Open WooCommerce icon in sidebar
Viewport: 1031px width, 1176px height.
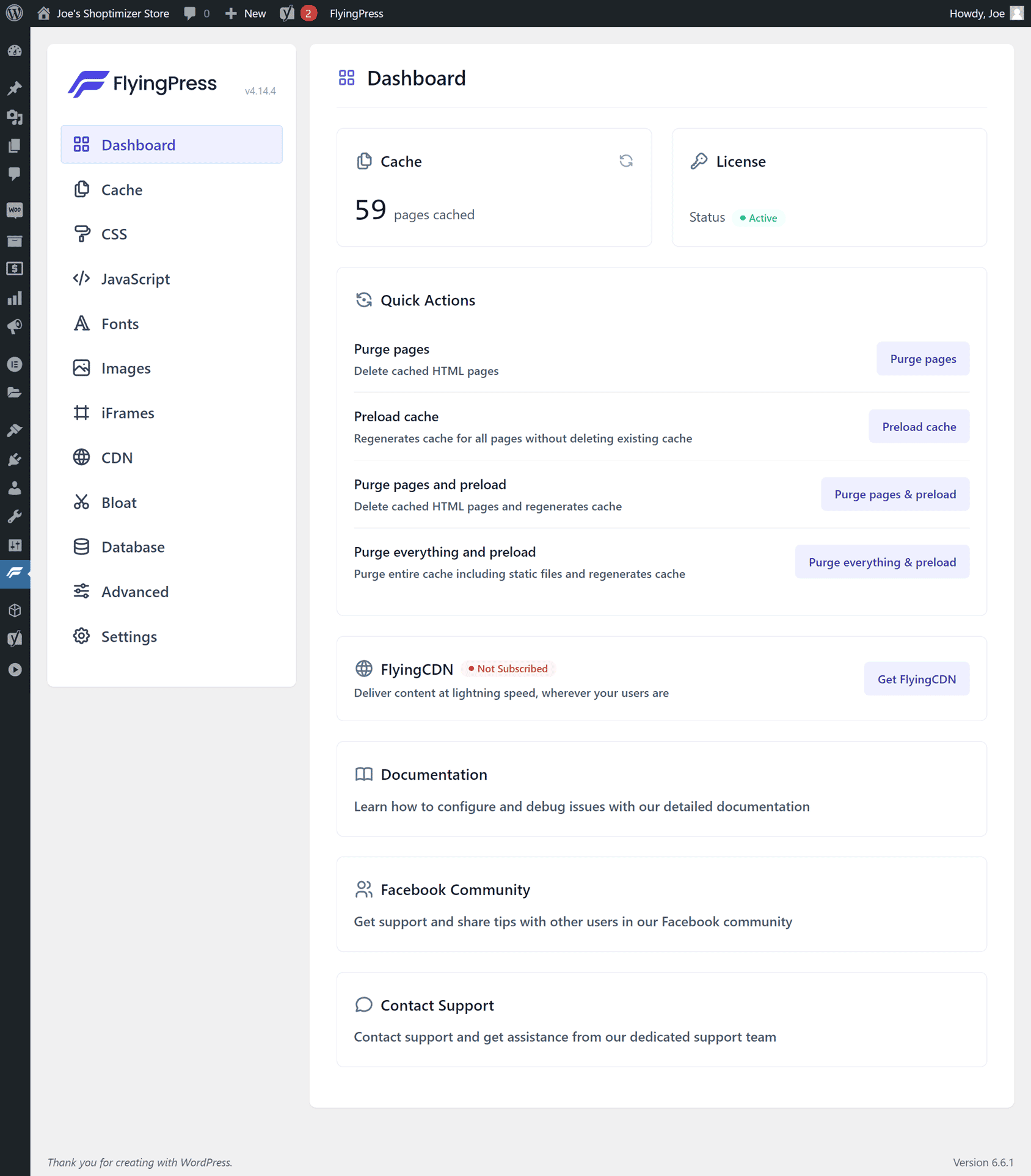pos(15,210)
